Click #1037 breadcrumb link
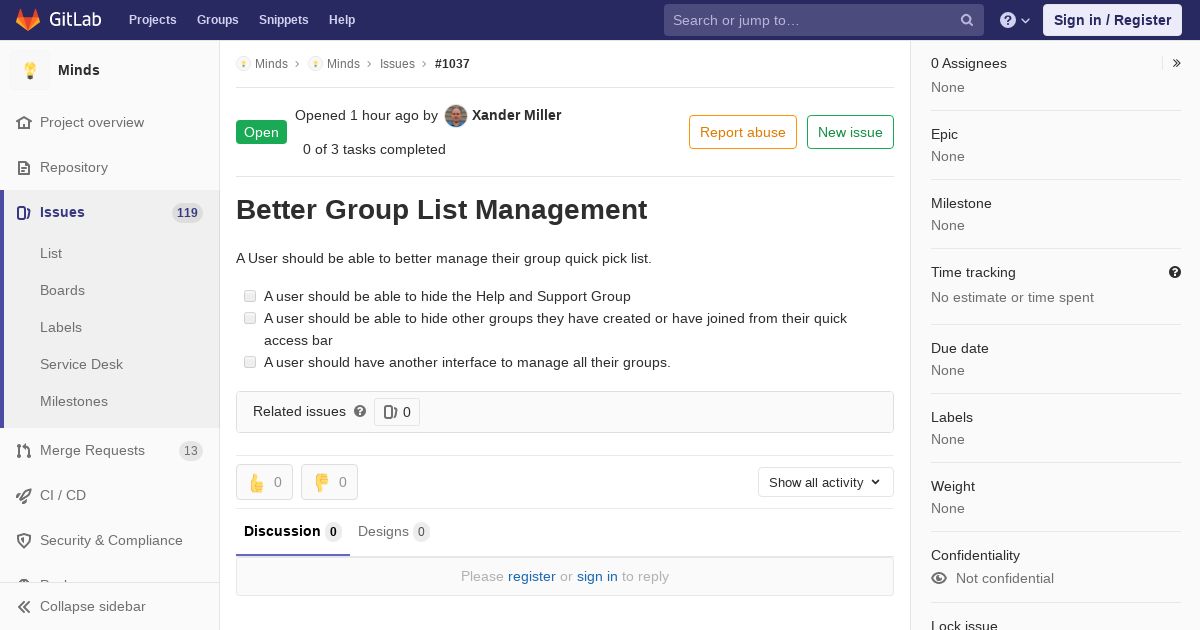This screenshot has width=1200, height=630. pyautogui.click(x=452, y=63)
